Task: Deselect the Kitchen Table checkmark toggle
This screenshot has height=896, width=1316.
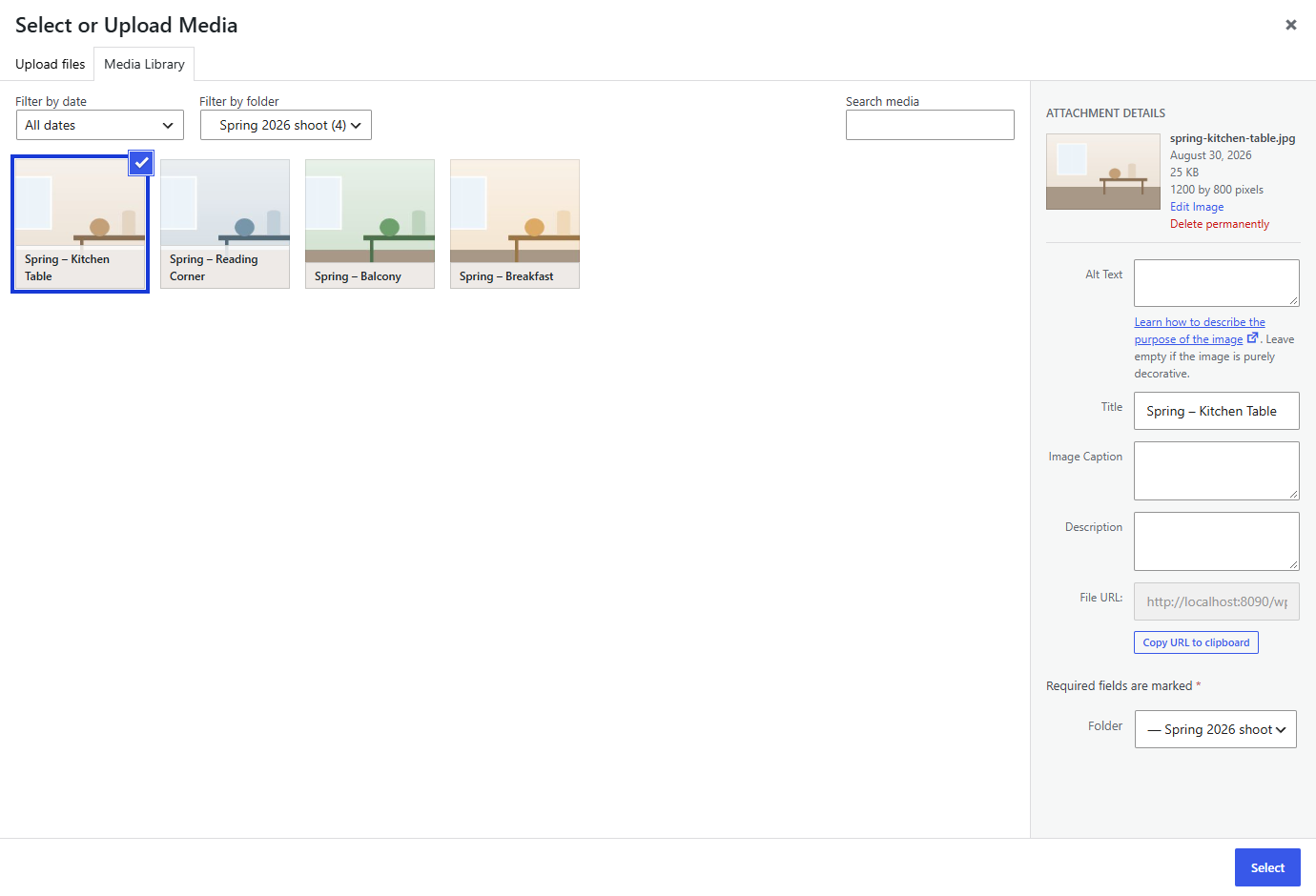Action: tap(141, 163)
